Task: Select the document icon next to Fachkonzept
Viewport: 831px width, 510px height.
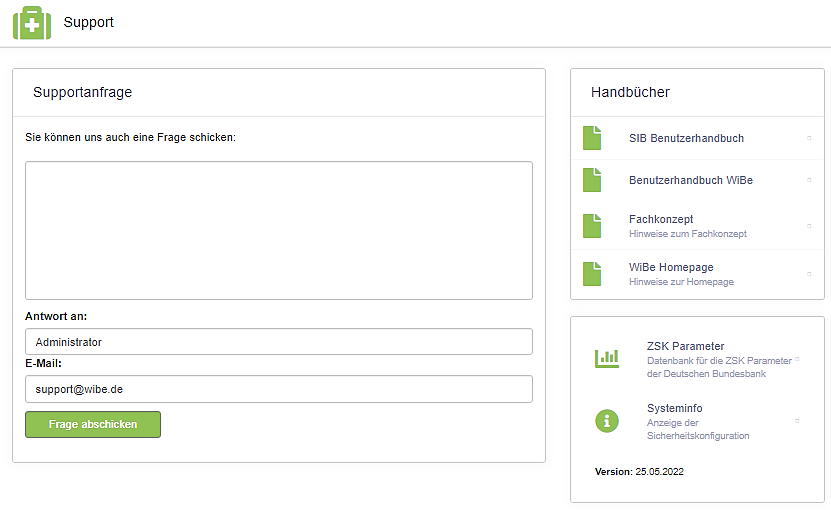Action: pos(593,226)
